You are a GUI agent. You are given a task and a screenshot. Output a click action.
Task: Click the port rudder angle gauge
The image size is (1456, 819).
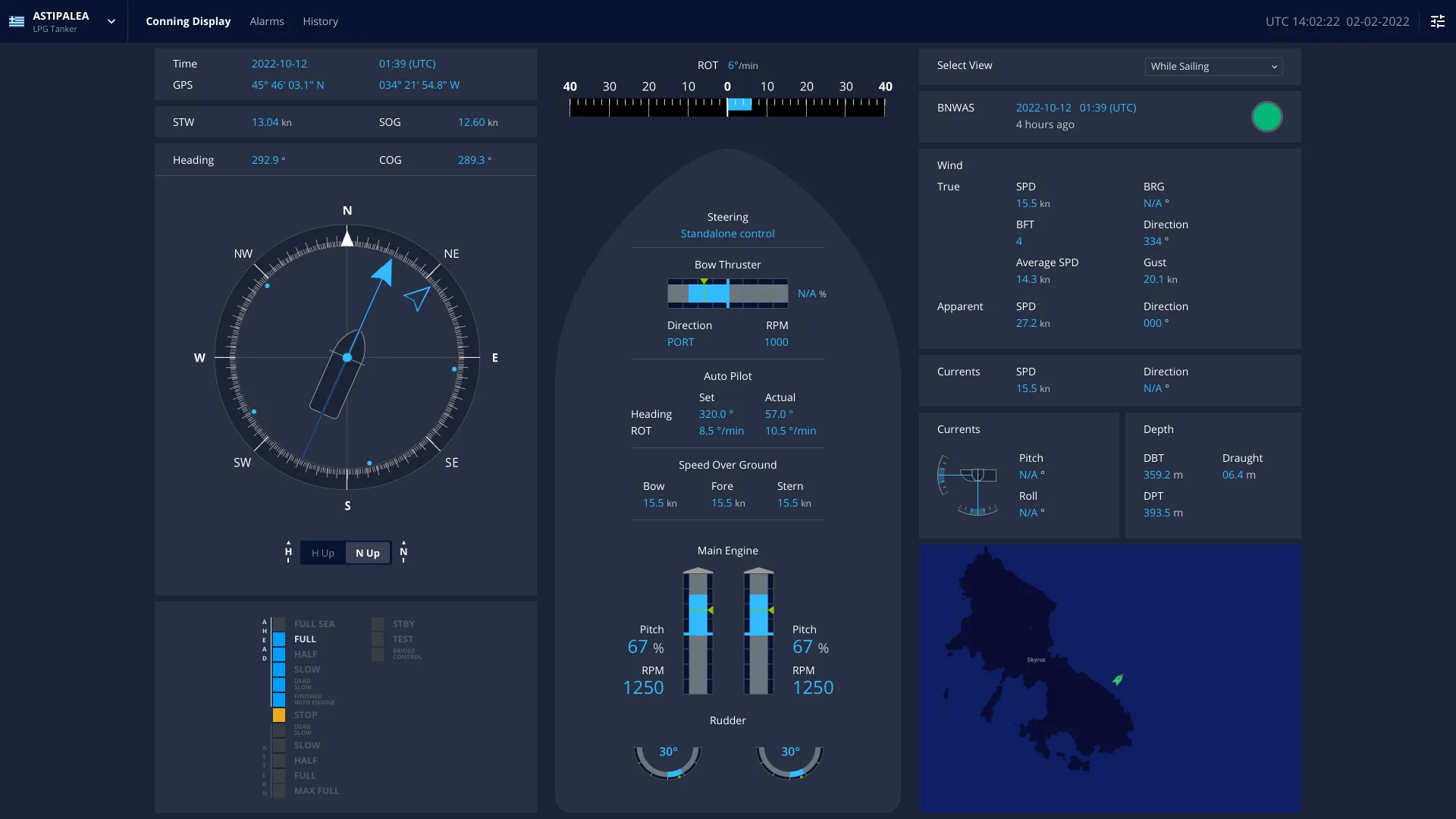tap(667, 762)
